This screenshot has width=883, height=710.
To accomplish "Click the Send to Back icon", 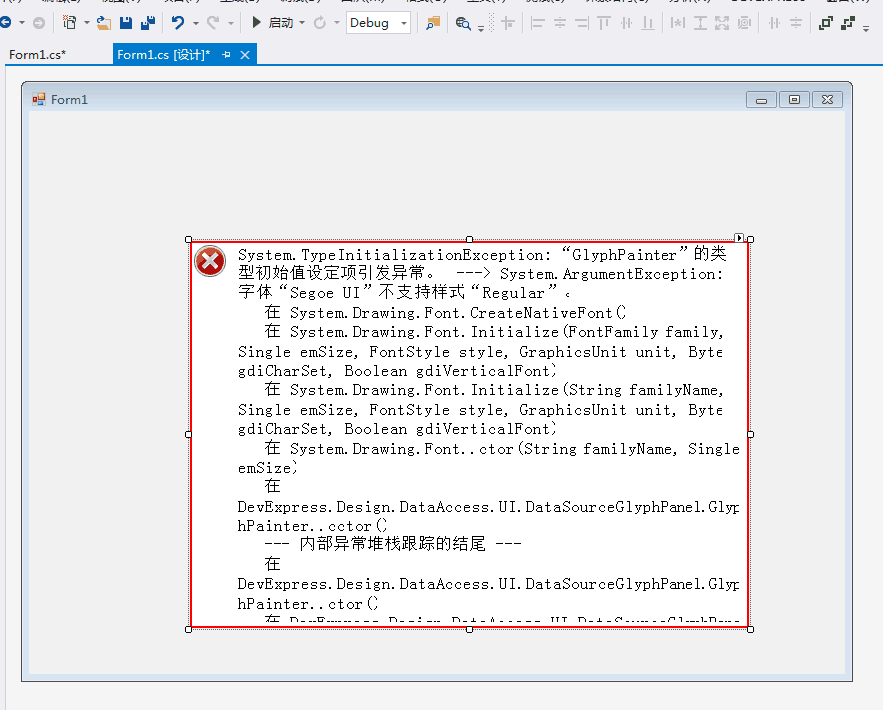I will pos(848,23).
